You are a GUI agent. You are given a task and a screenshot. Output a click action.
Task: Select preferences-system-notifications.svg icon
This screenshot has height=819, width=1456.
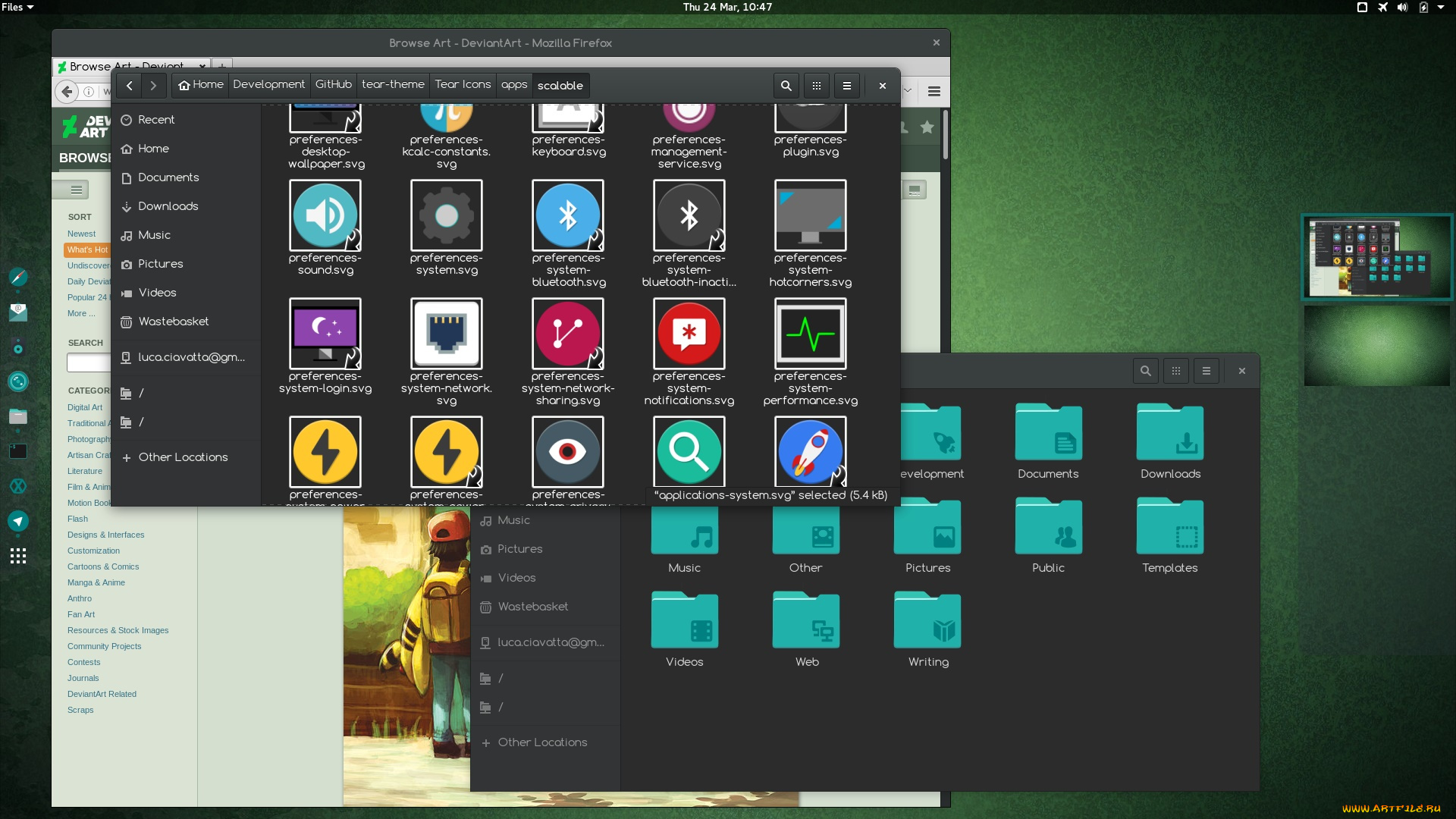point(689,334)
